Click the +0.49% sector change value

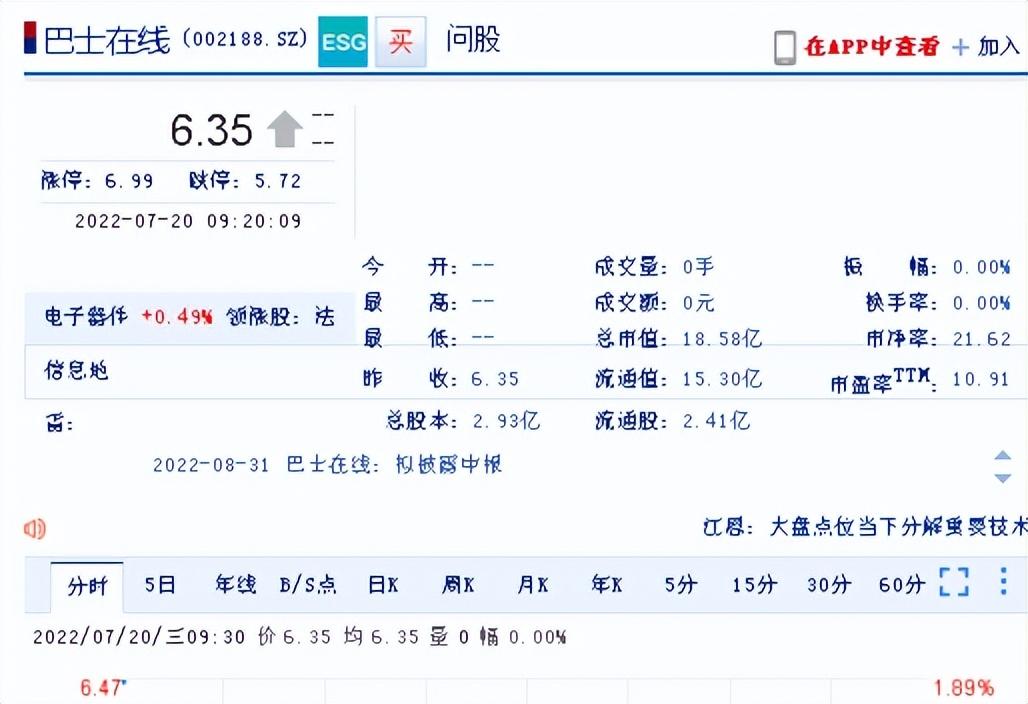point(177,317)
